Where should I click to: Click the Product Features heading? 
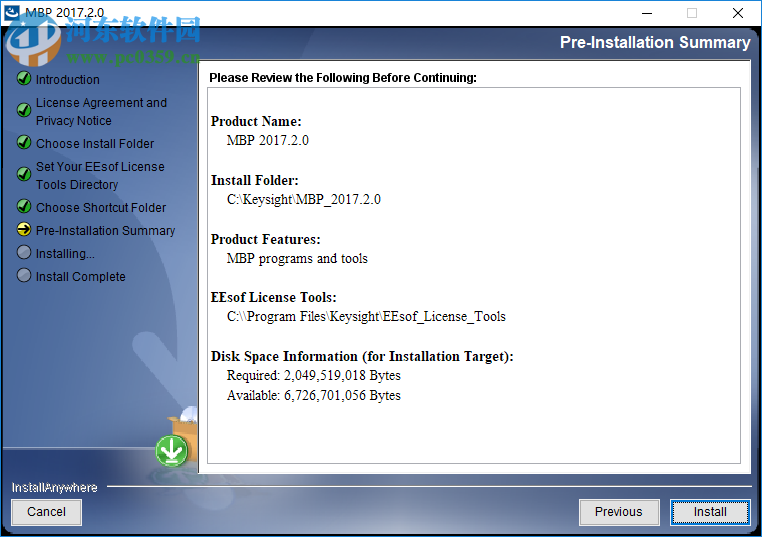pos(265,239)
